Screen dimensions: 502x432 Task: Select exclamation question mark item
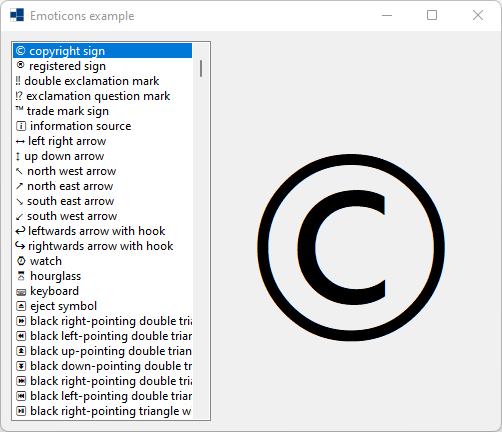(x=102, y=96)
